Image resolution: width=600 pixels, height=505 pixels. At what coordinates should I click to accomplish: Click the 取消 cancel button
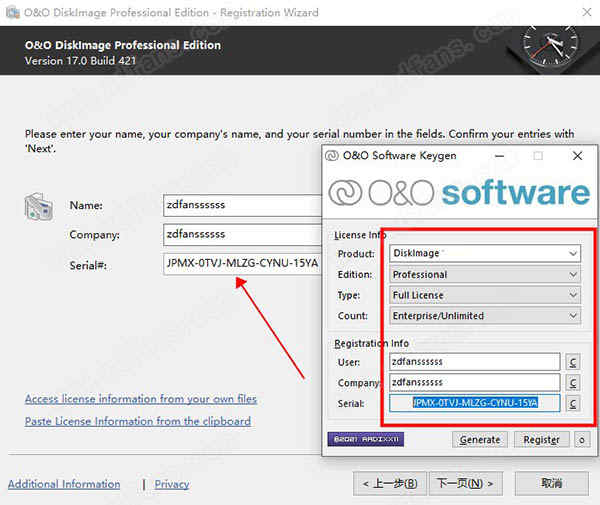[551, 484]
